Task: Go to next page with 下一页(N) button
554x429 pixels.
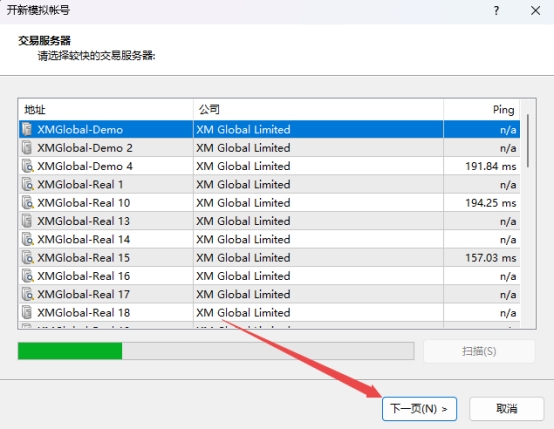Action: tap(419, 409)
